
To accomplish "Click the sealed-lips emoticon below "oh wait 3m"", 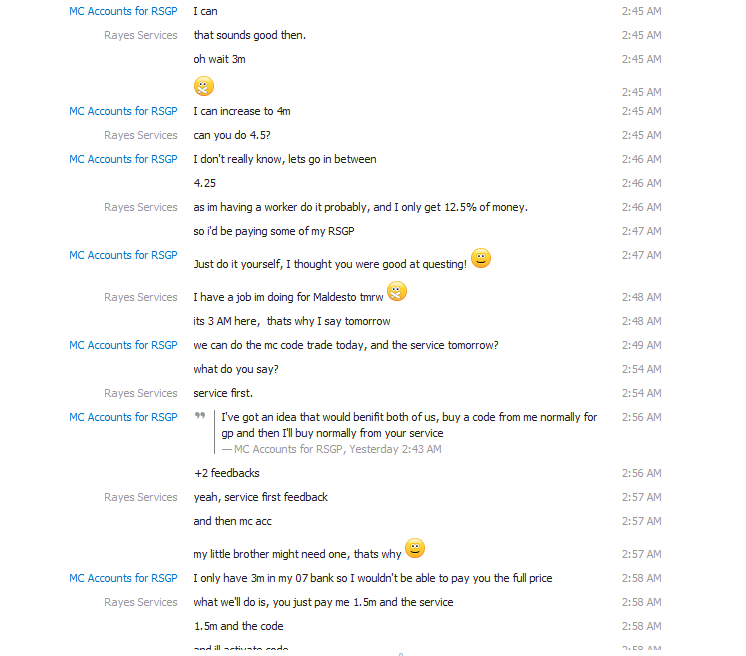I will [204, 86].
